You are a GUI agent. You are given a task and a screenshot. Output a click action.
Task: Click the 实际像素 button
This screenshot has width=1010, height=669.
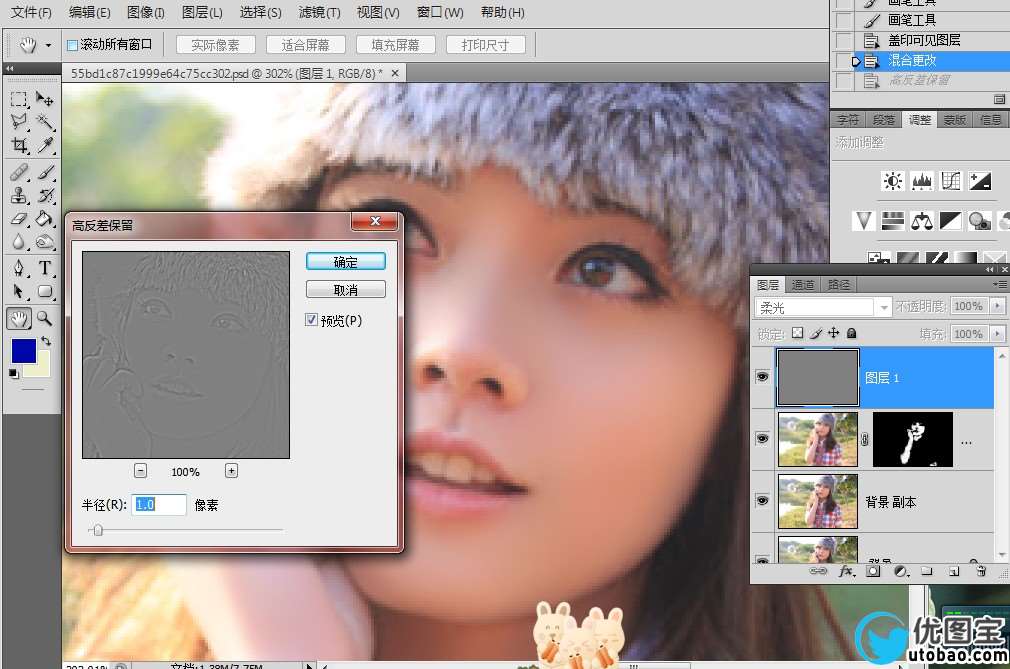pyautogui.click(x=215, y=45)
